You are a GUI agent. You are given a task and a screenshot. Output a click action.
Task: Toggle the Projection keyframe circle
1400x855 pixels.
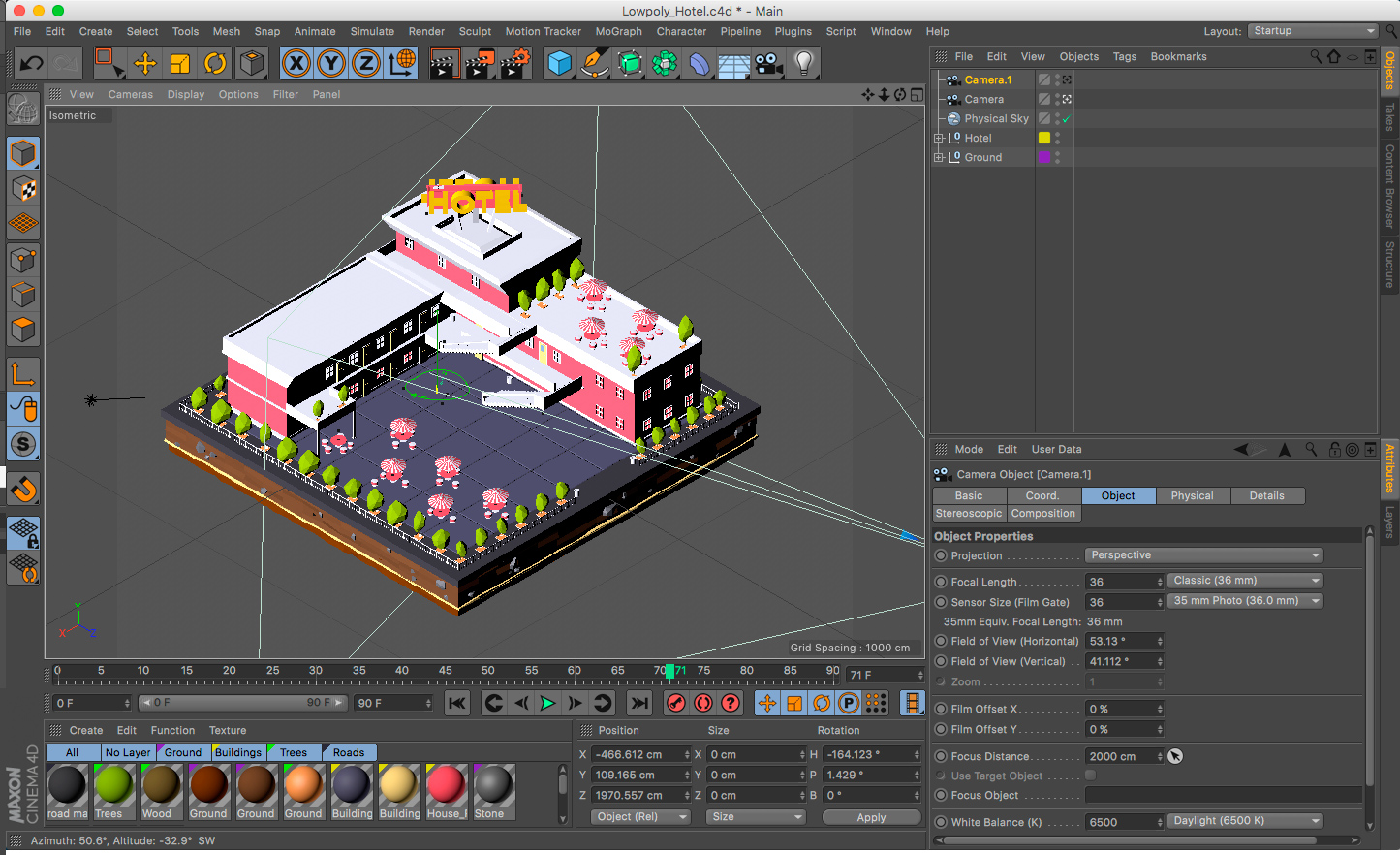pyautogui.click(x=941, y=555)
